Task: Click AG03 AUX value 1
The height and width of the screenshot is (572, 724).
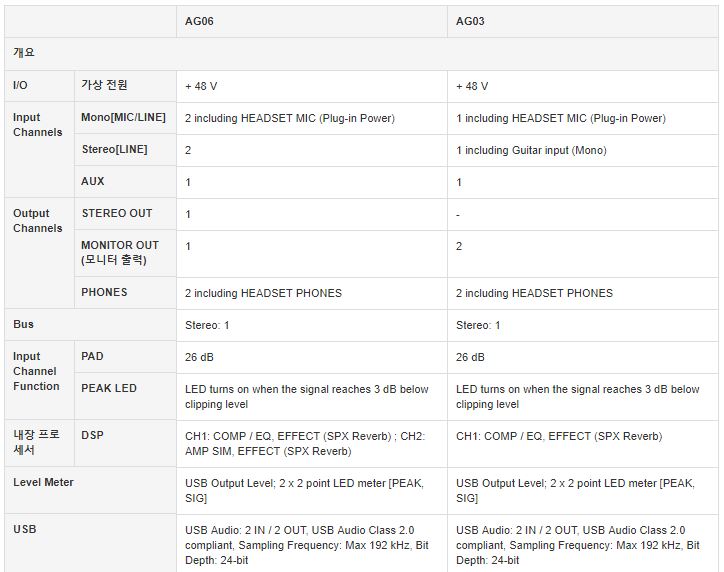Action: click(x=459, y=182)
